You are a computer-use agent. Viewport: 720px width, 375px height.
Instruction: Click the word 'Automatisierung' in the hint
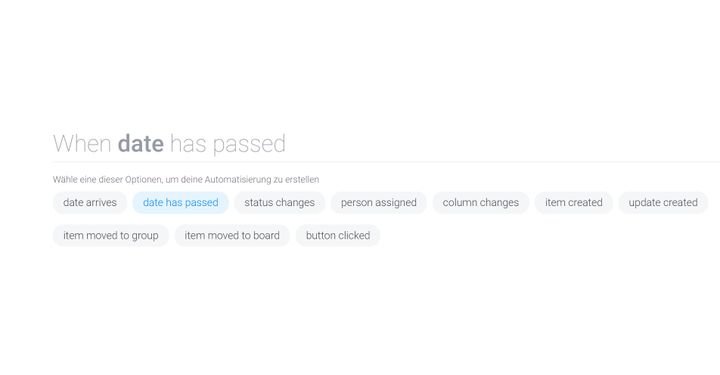tap(238, 179)
